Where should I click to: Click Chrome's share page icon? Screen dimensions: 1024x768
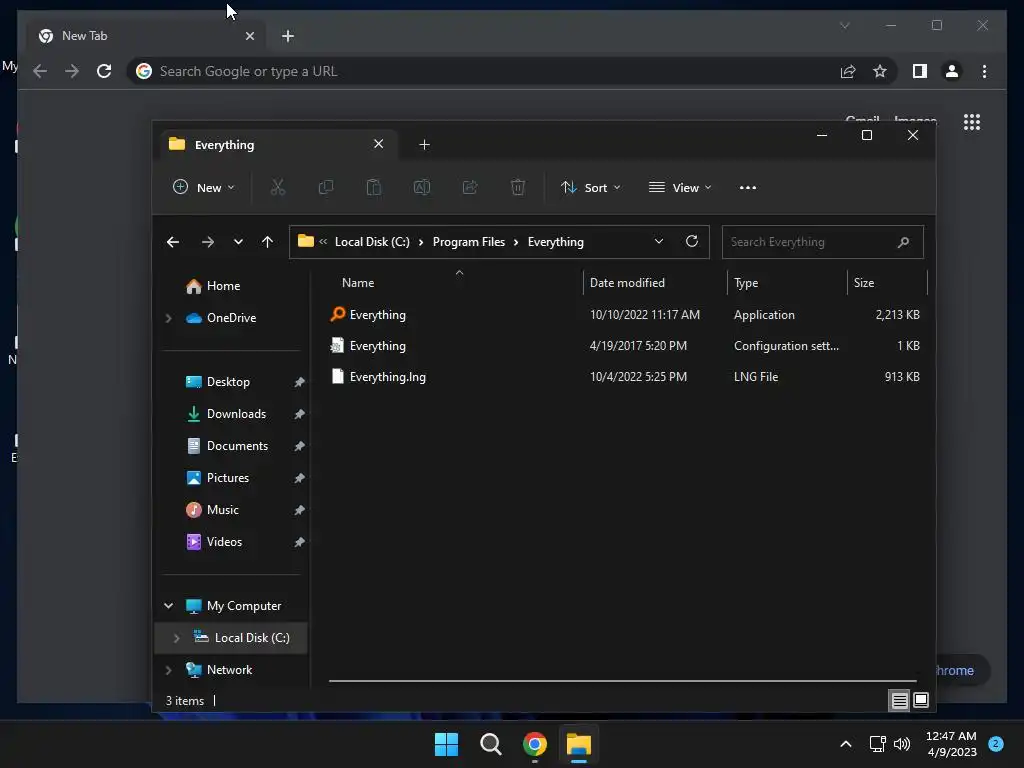click(x=848, y=71)
